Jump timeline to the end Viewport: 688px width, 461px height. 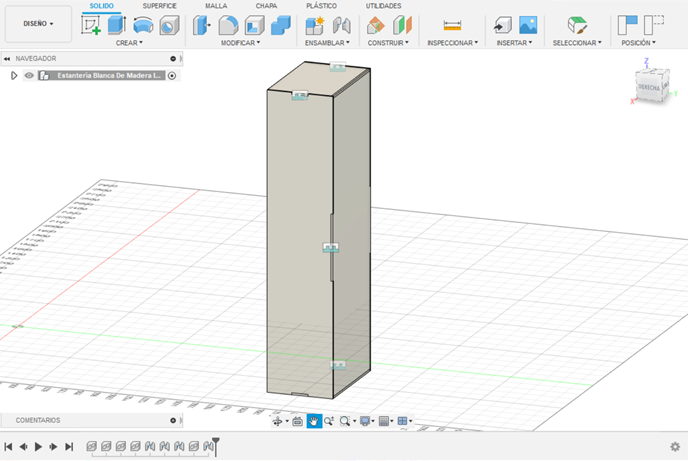click(x=69, y=447)
